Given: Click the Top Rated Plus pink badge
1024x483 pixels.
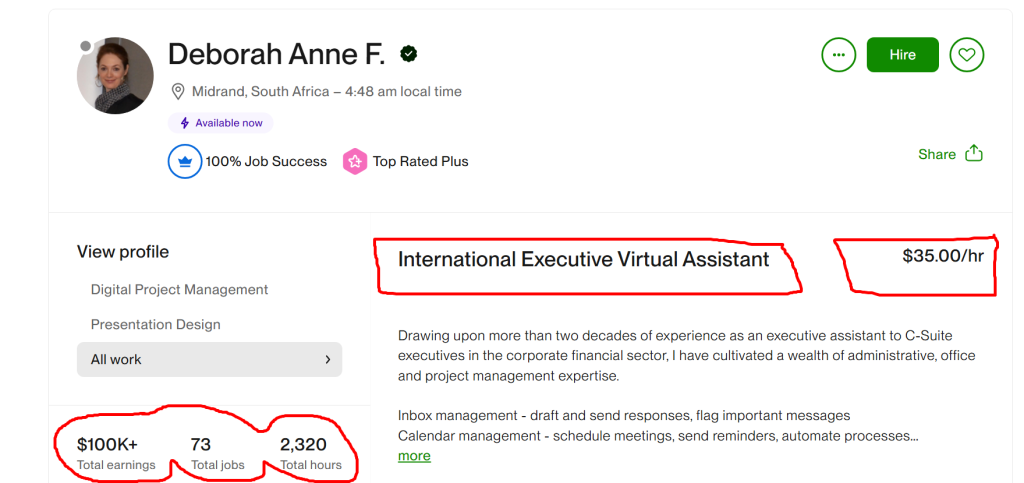Looking at the screenshot, I should [354, 161].
